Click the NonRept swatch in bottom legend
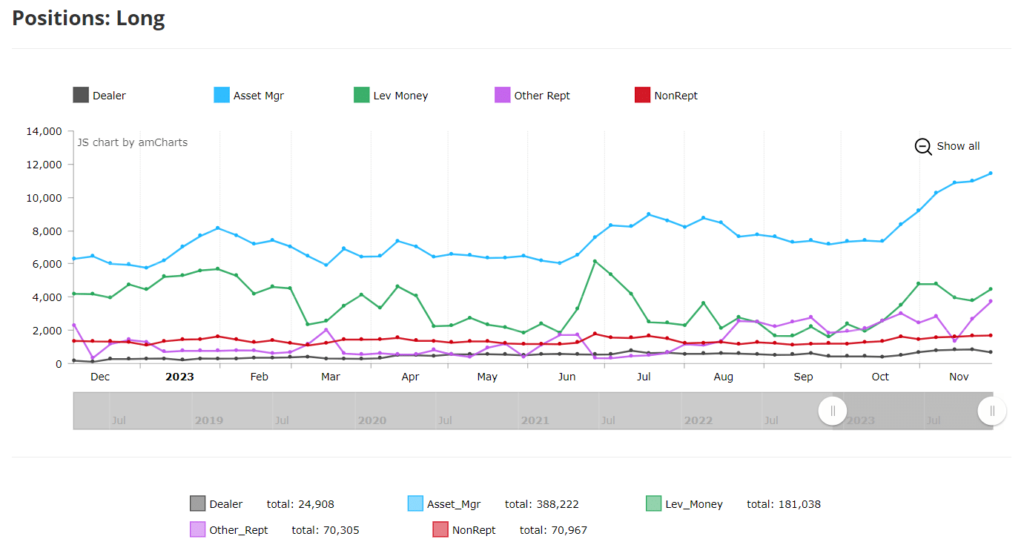The image size is (1024, 542). pyautogui.click(x=440, y=529)
